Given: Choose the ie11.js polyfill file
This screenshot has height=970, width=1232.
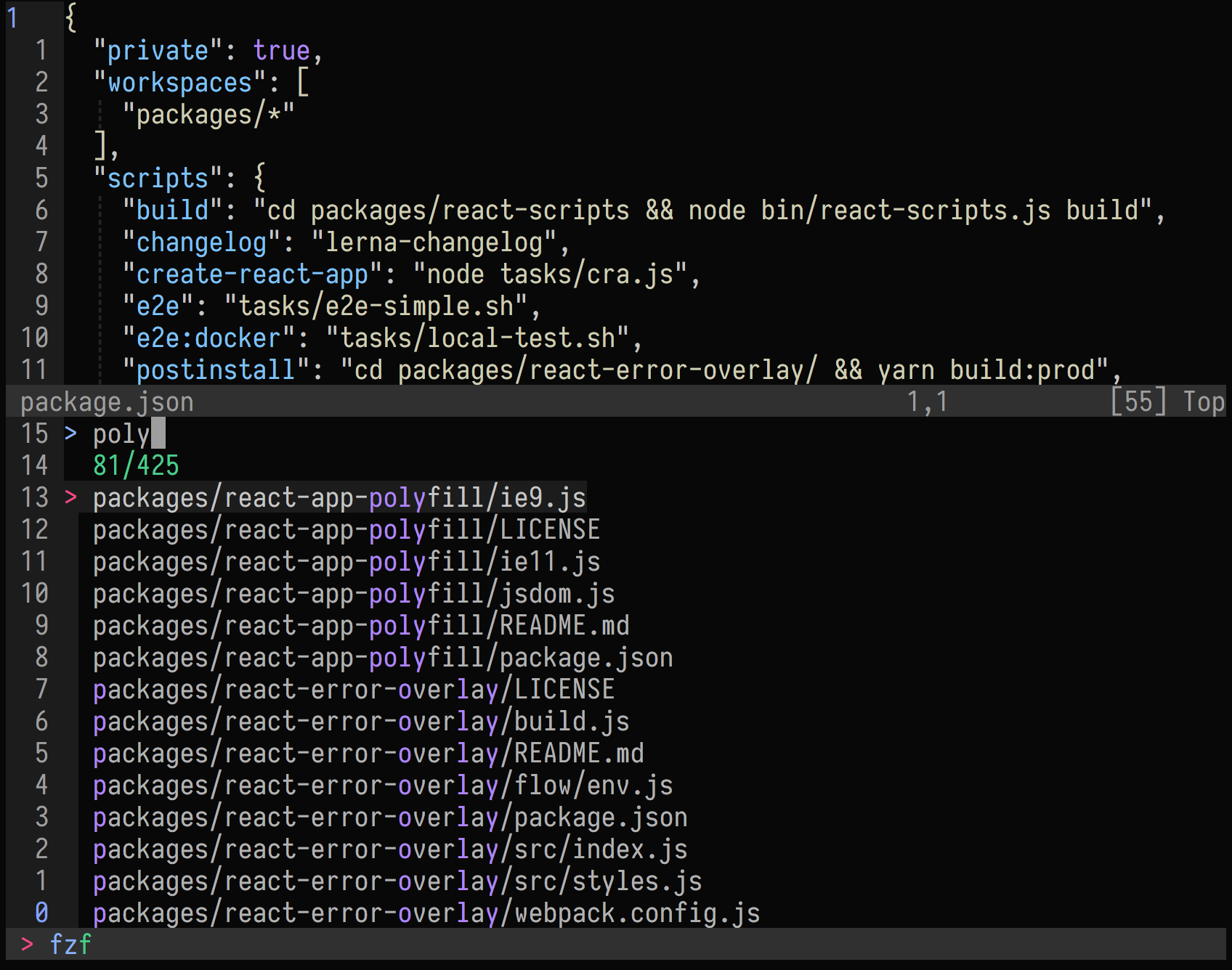Looking at the screenshot, I should click(x=346, y=562).
